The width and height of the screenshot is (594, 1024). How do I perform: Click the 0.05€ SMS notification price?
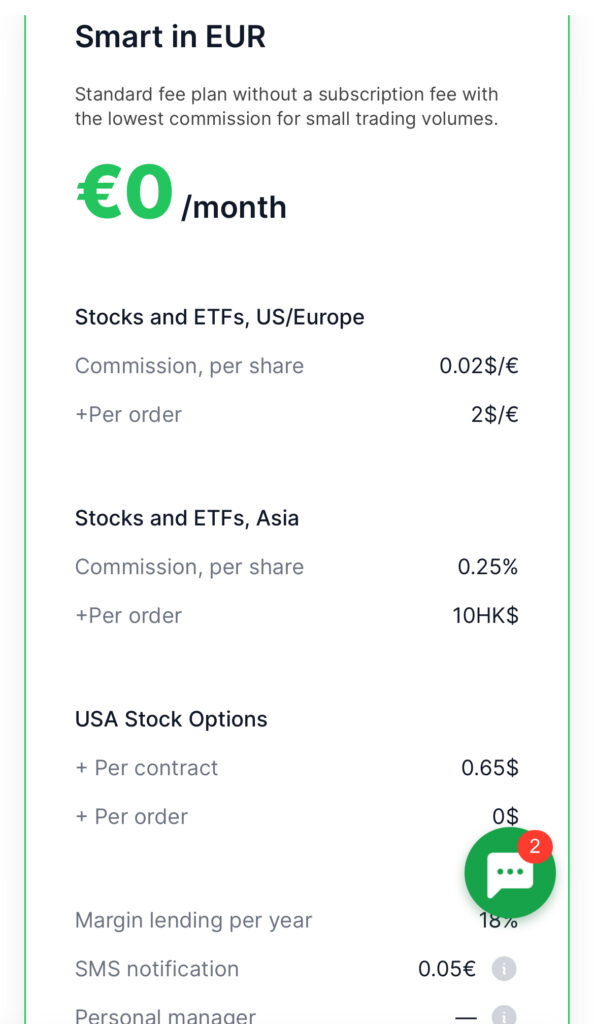pos(446,968)
